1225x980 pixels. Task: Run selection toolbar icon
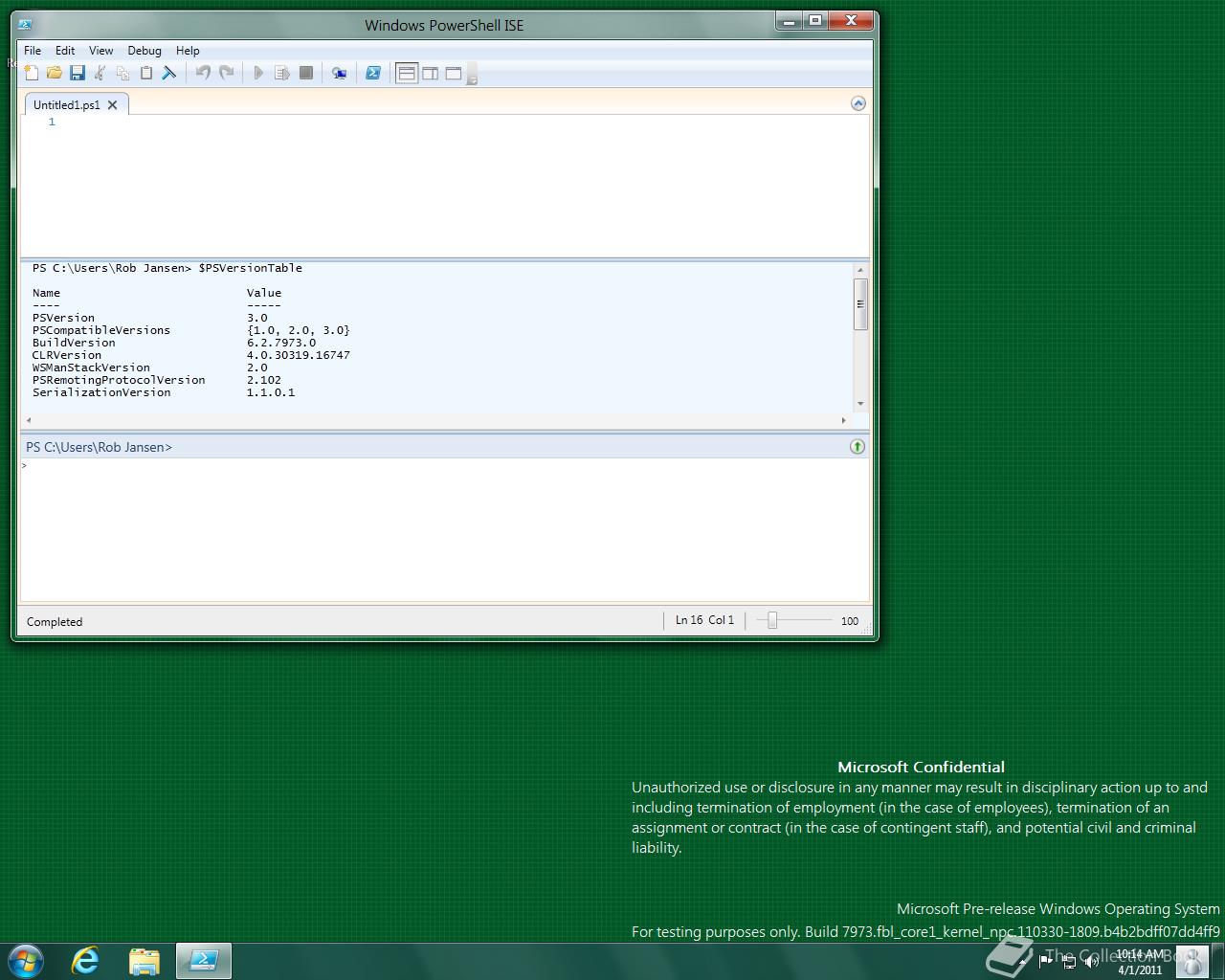tap(282, 73)
